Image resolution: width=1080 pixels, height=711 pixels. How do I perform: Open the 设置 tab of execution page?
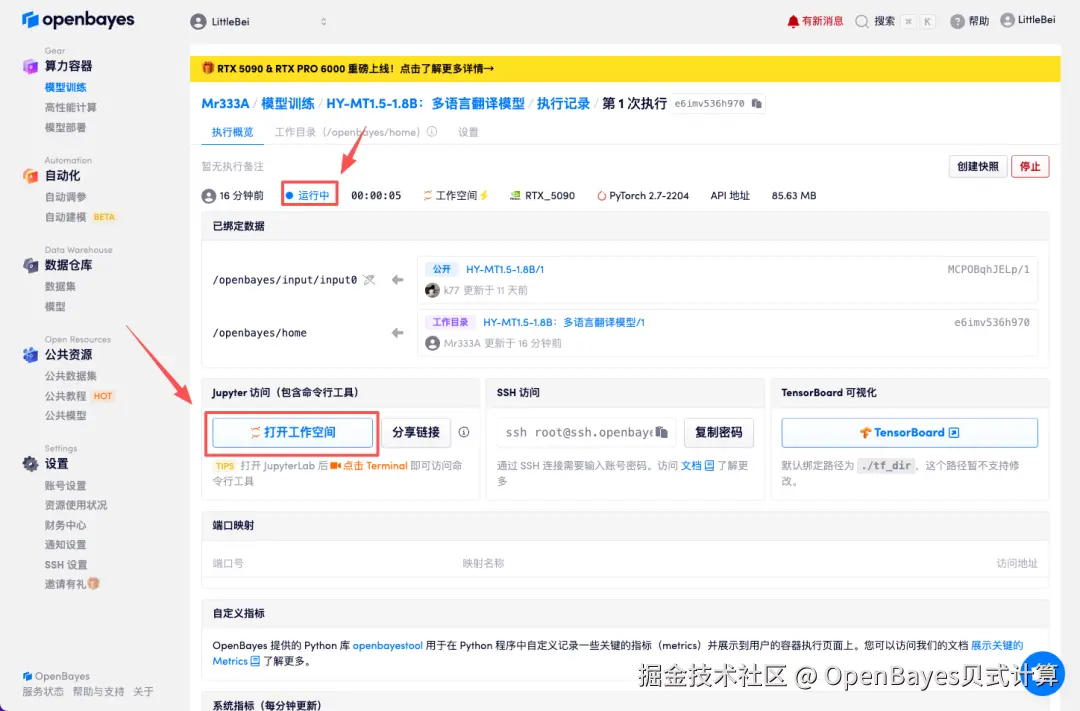coord(468,131)
